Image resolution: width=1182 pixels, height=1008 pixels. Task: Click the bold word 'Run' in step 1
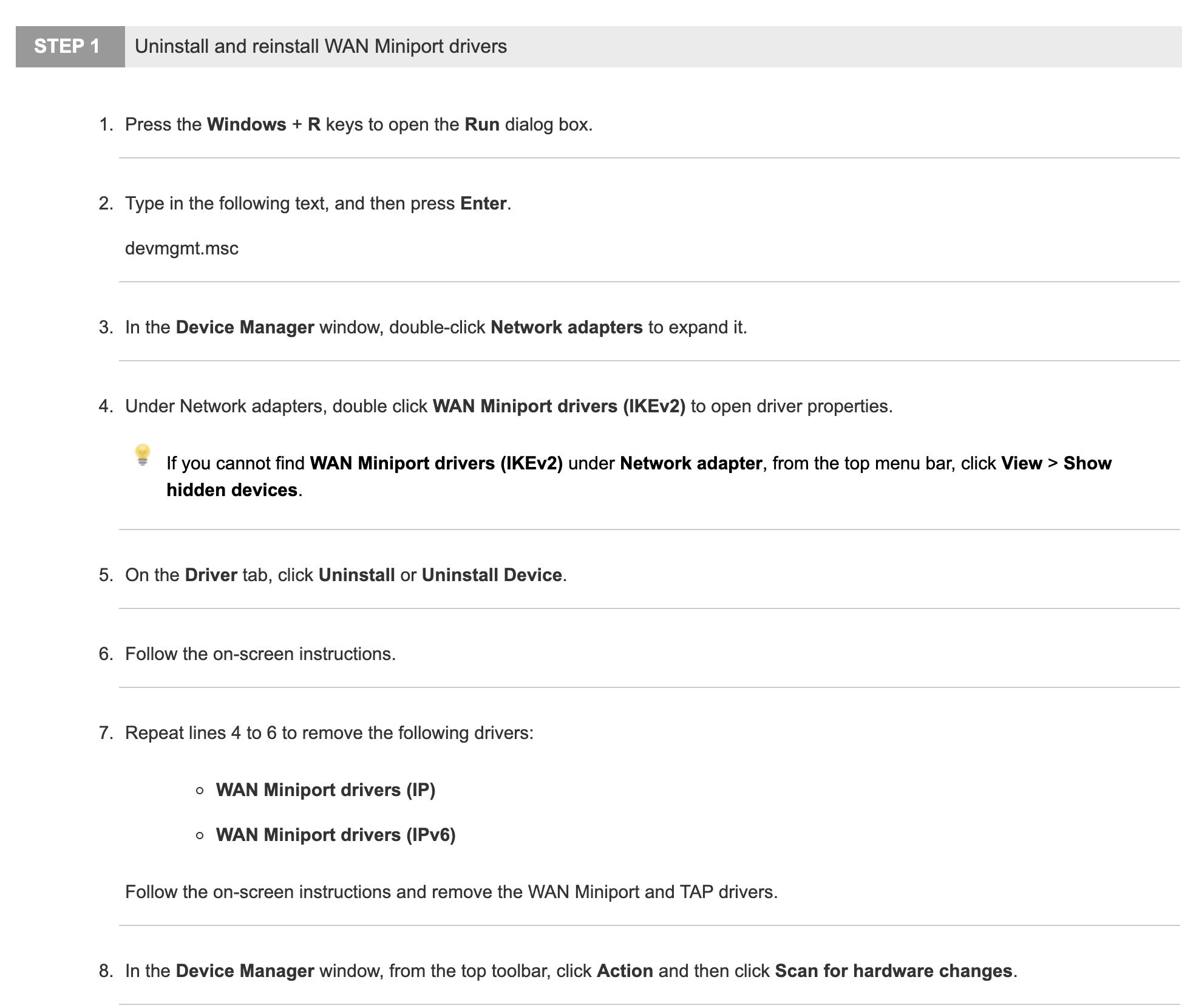[x=482, y=124]
